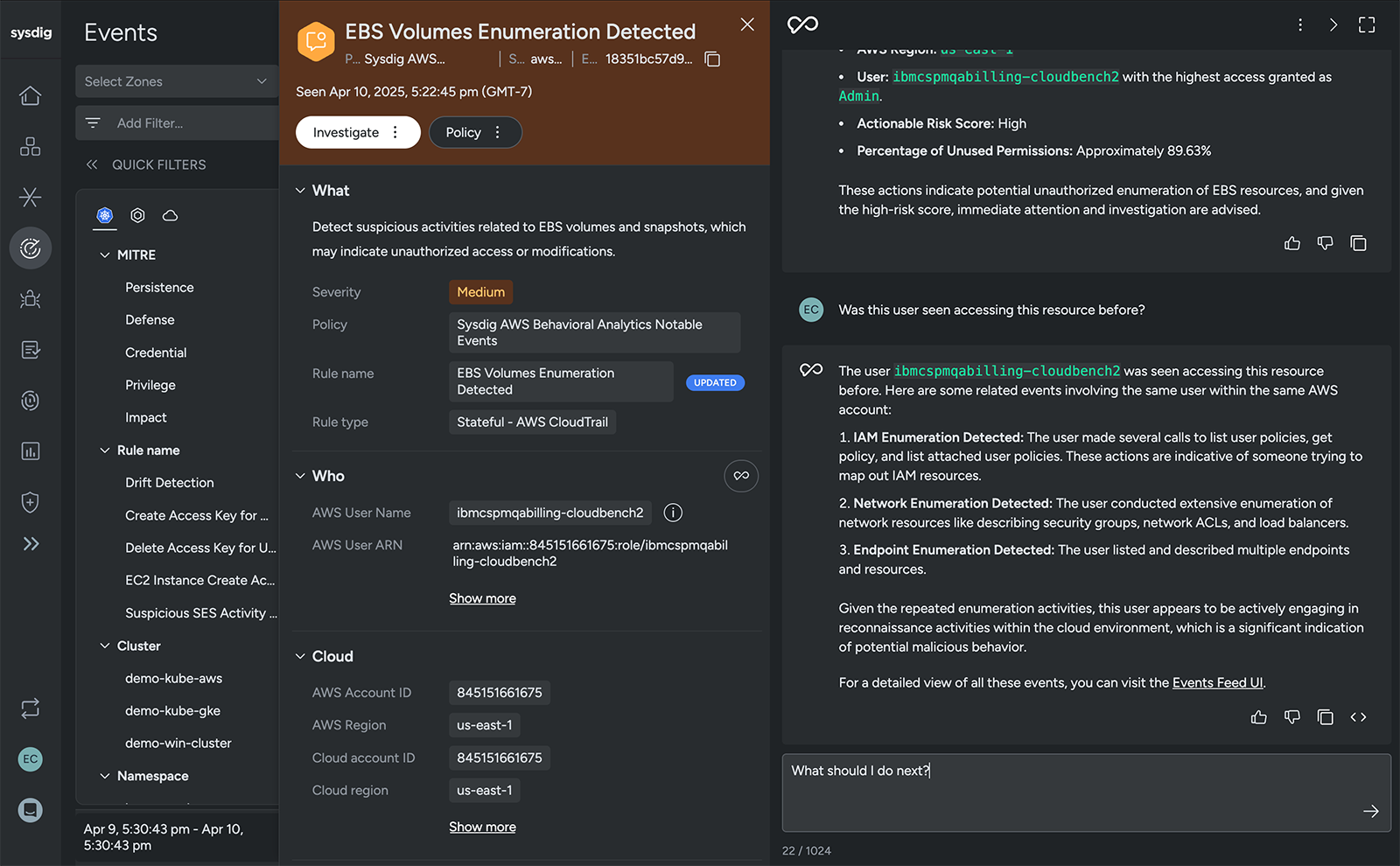This screenshot has width=1400, height=866.
Task: Open the Policies checklist icon in sidebar
Action: pos(31,350)
